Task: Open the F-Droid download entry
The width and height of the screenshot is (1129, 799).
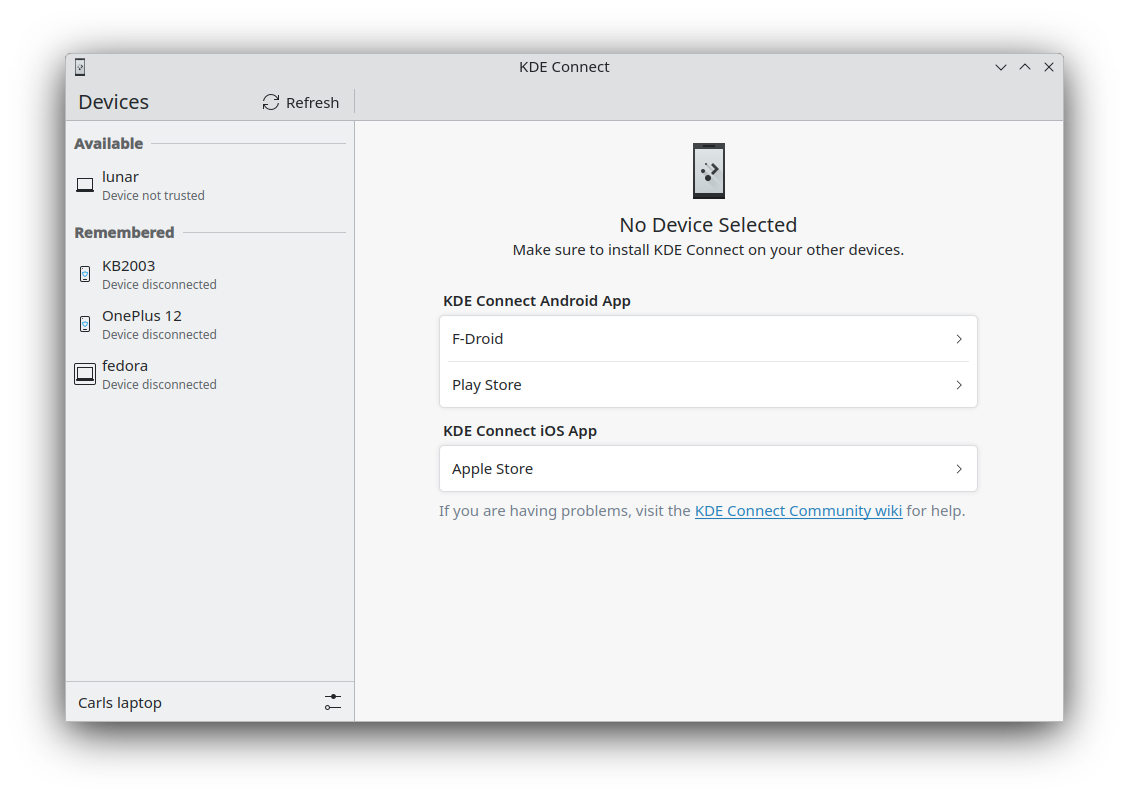Action: (x=709, y=338)
